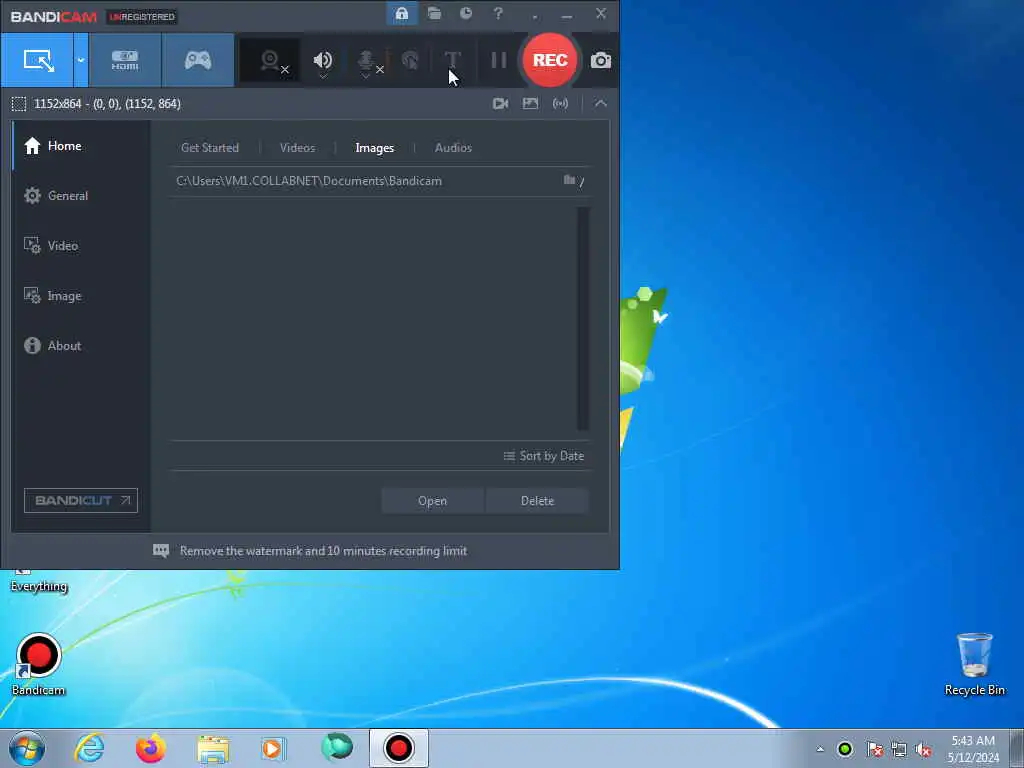Click the video camera icon in the status bar
The width and height of the screenshot is (1024, 768).
[500, 104]
